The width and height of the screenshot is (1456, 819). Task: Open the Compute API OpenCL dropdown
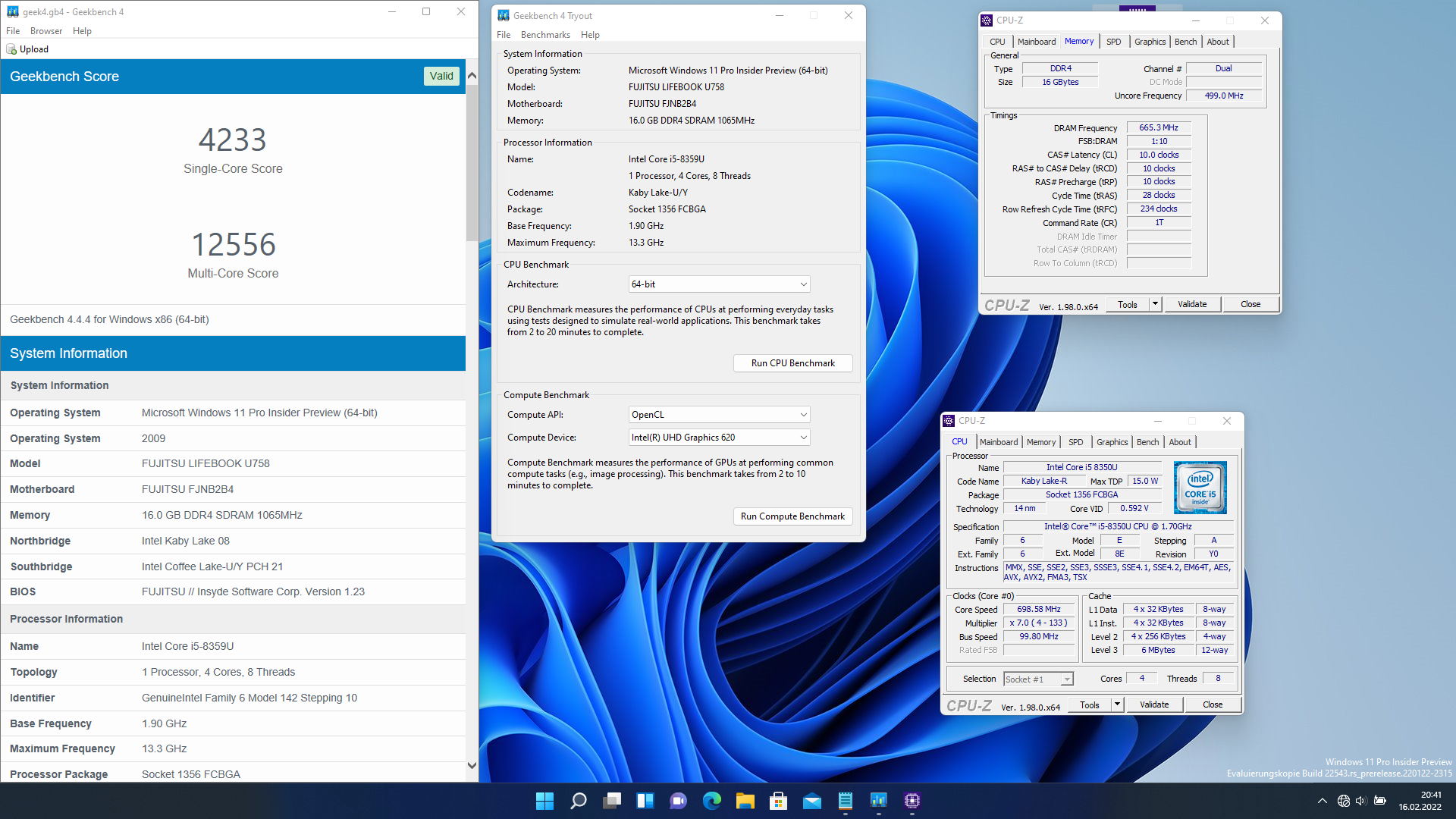719,415
